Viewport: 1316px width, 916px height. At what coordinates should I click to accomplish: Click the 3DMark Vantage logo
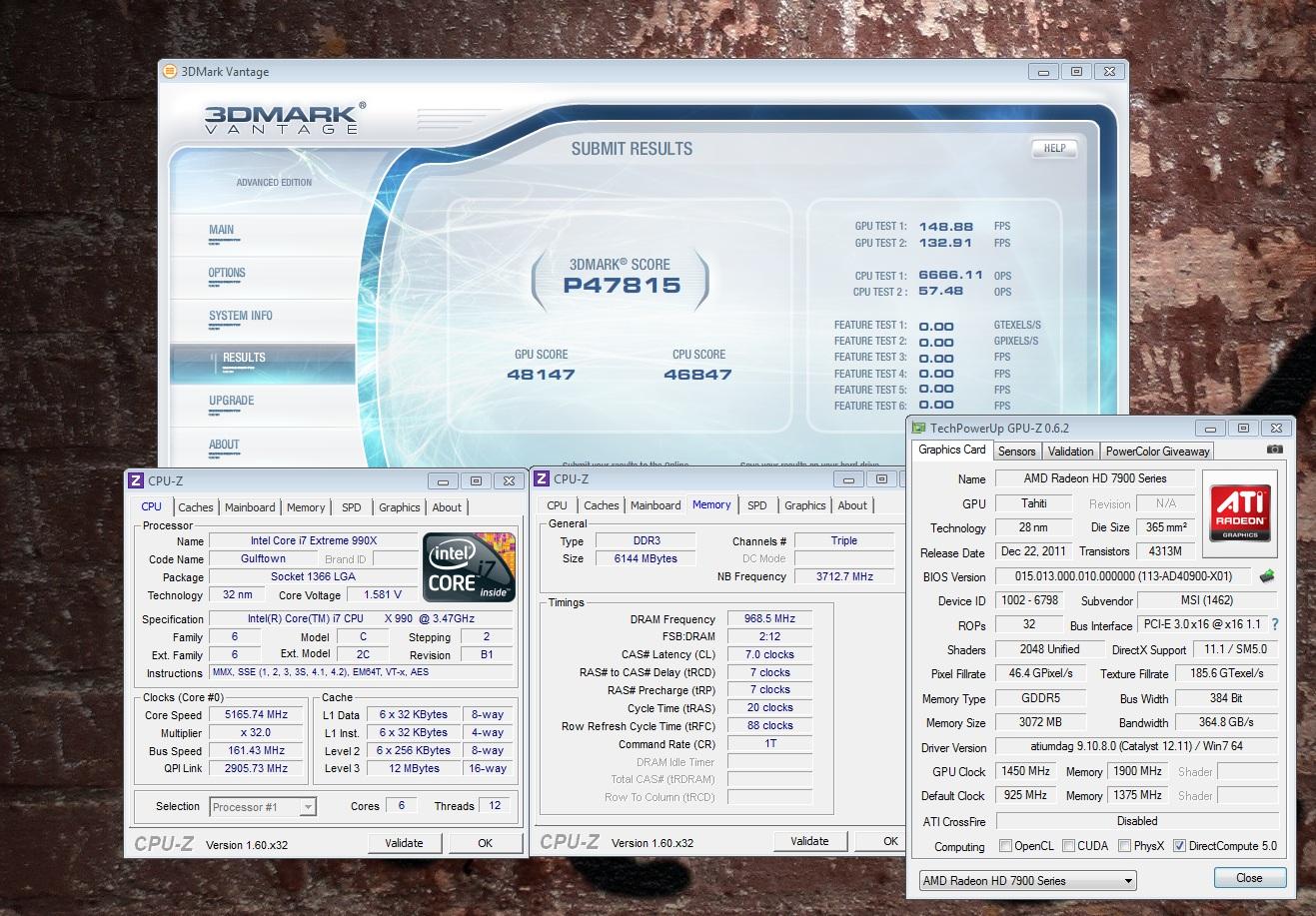coord(285,117)
